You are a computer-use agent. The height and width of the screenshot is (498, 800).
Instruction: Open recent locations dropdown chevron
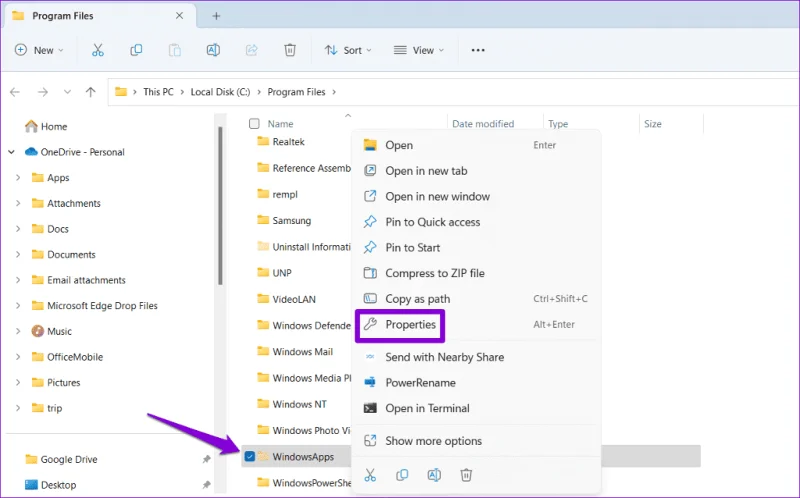click(67, 92)
